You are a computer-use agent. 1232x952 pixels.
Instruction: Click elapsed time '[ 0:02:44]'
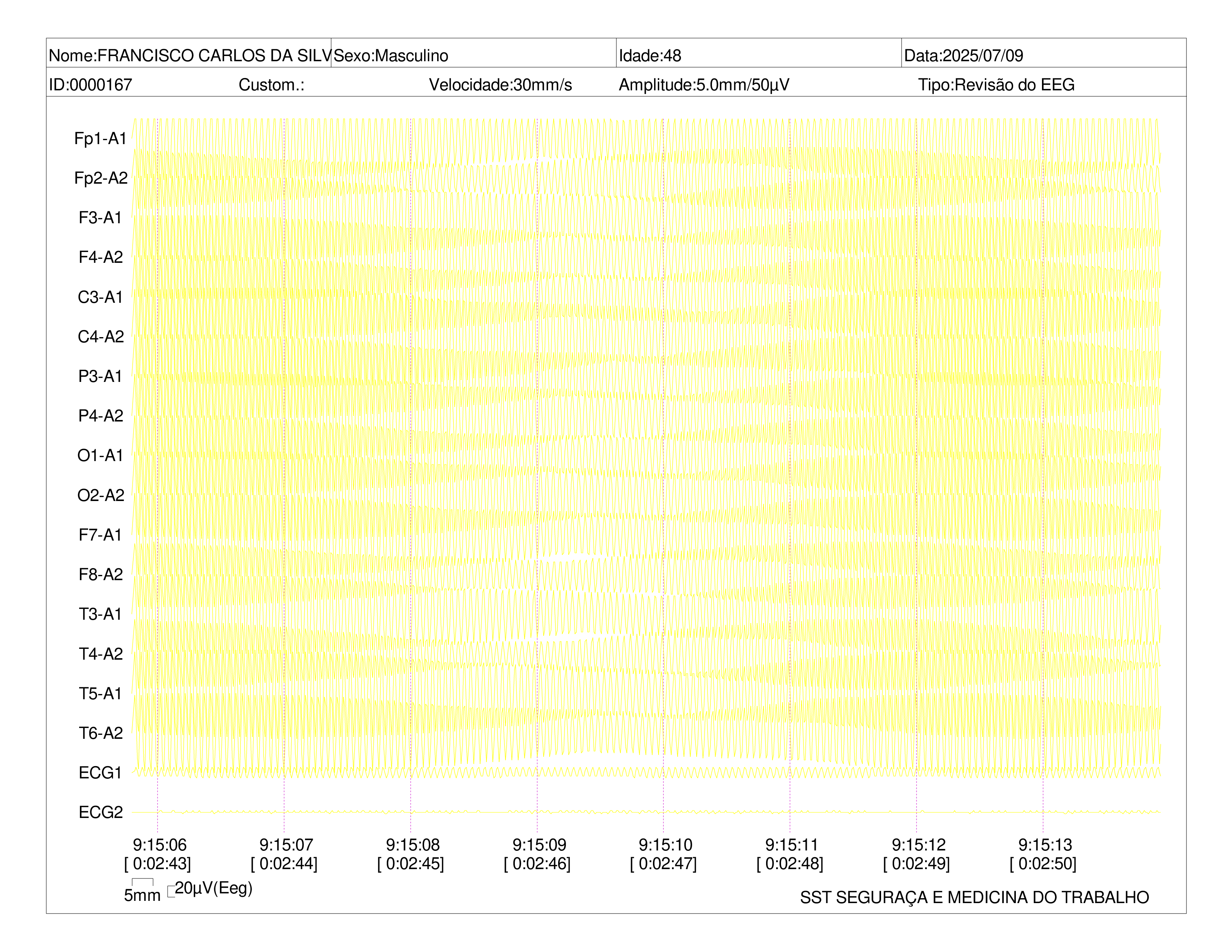[x=284, y=864]
